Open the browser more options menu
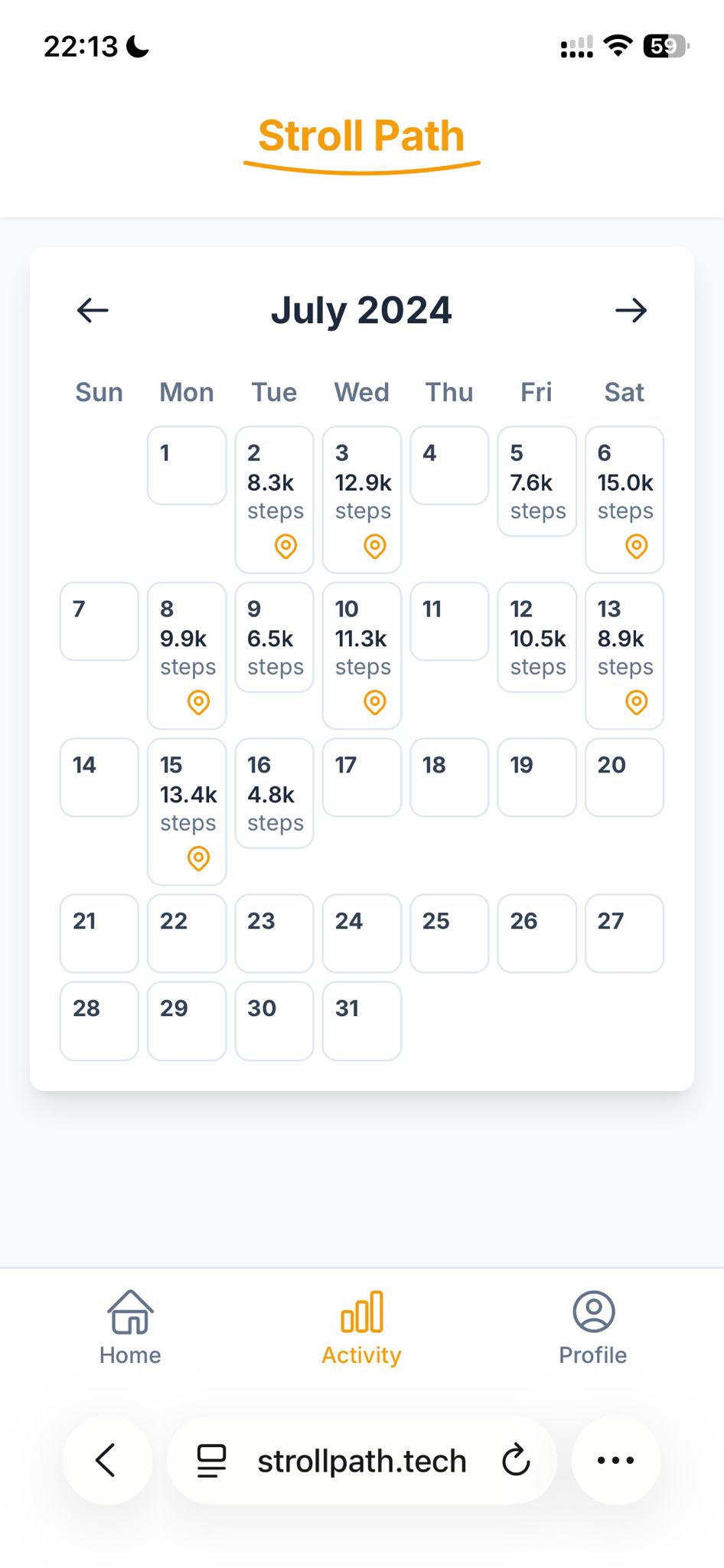The height and width of the screenshot is (1568, 724). [x=615, y=1460]
